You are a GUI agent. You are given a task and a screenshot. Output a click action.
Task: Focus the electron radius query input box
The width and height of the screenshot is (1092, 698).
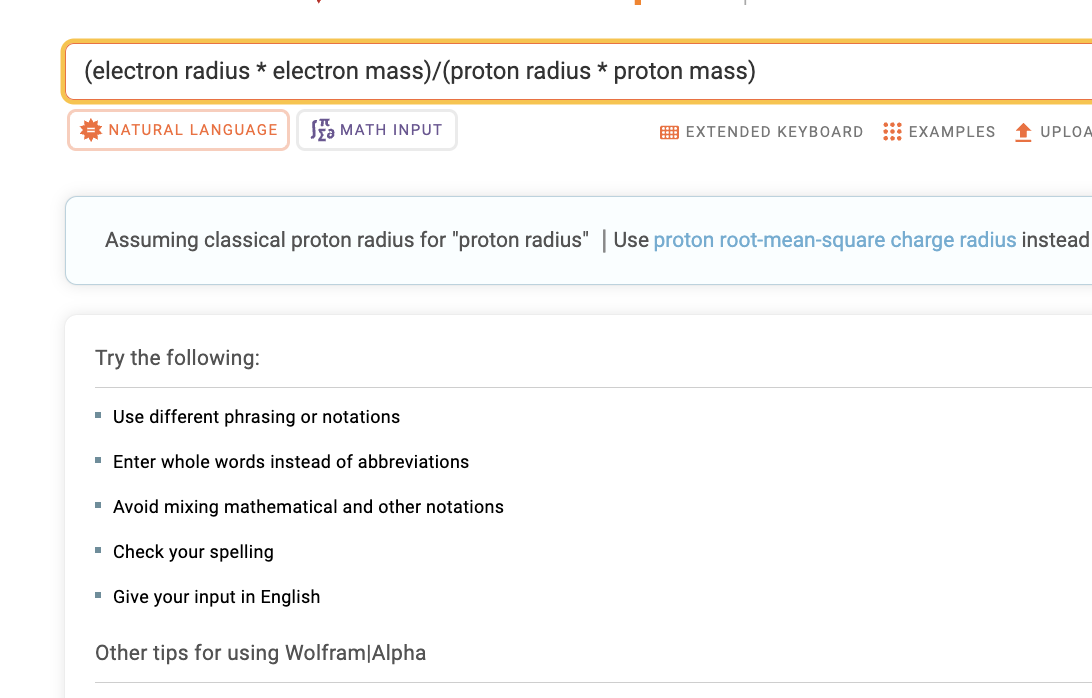click(578, 71)
